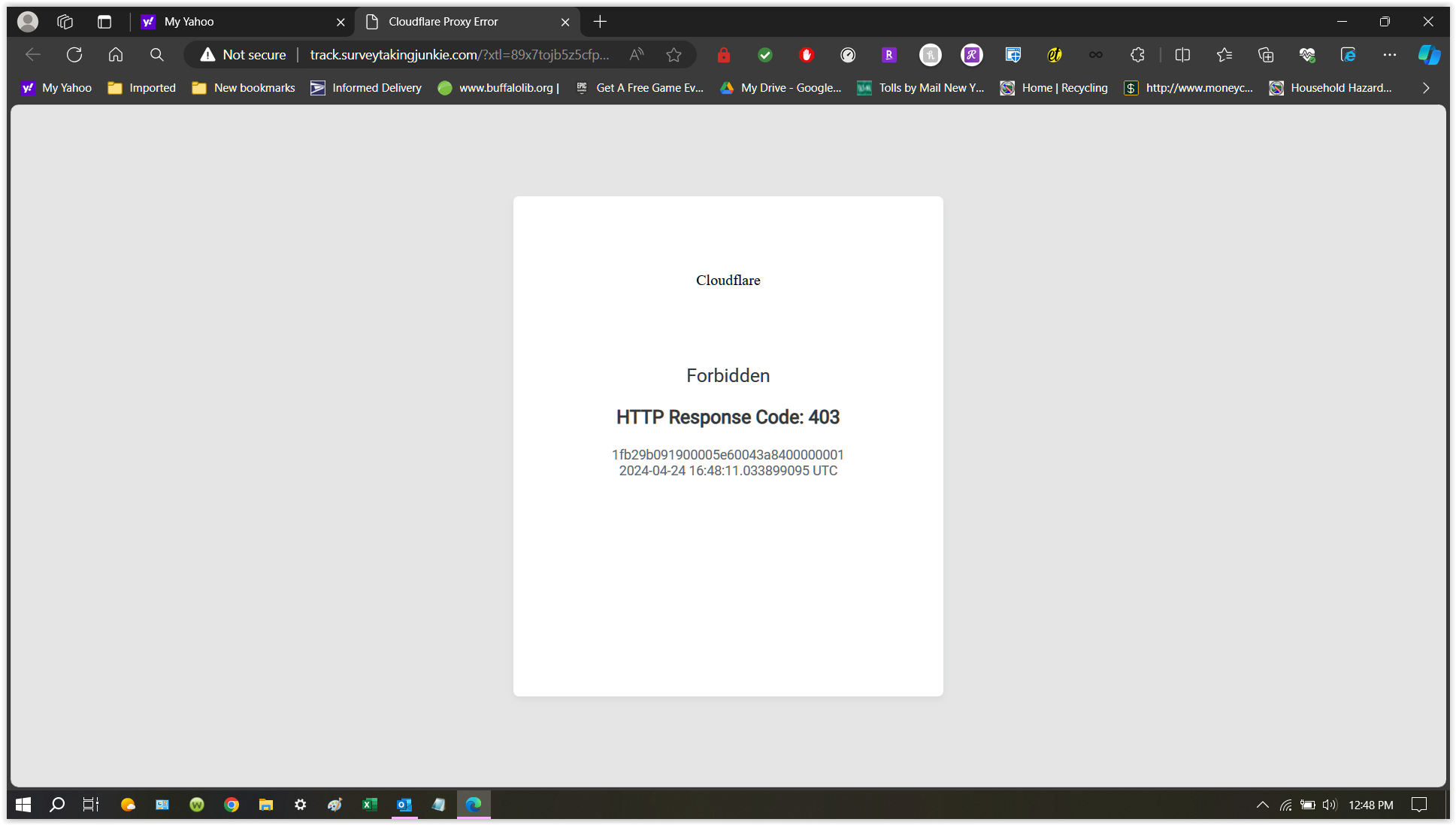Open the Household Hazard... bookmark
Viewport: 1456px width, 825px height.
1330,88
